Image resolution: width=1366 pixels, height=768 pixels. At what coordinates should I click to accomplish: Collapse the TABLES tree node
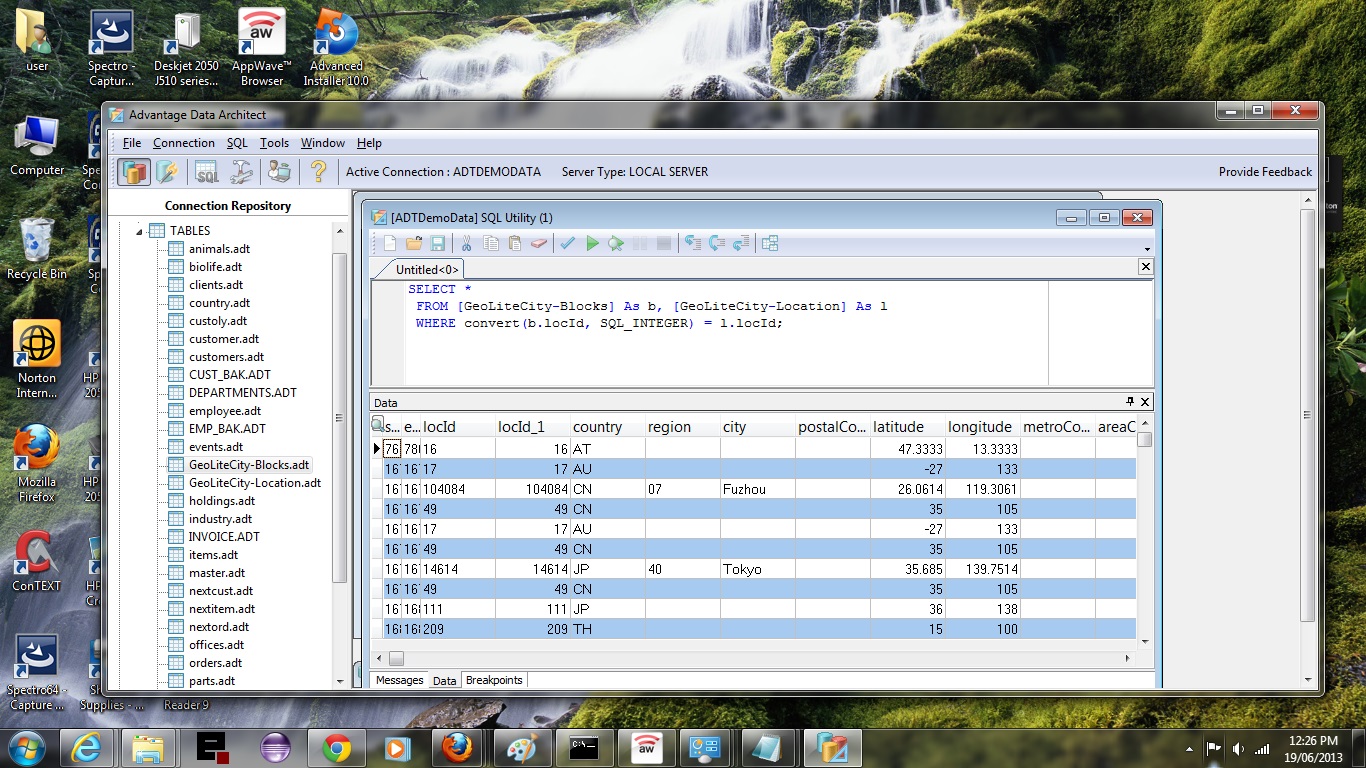(140, 231)
